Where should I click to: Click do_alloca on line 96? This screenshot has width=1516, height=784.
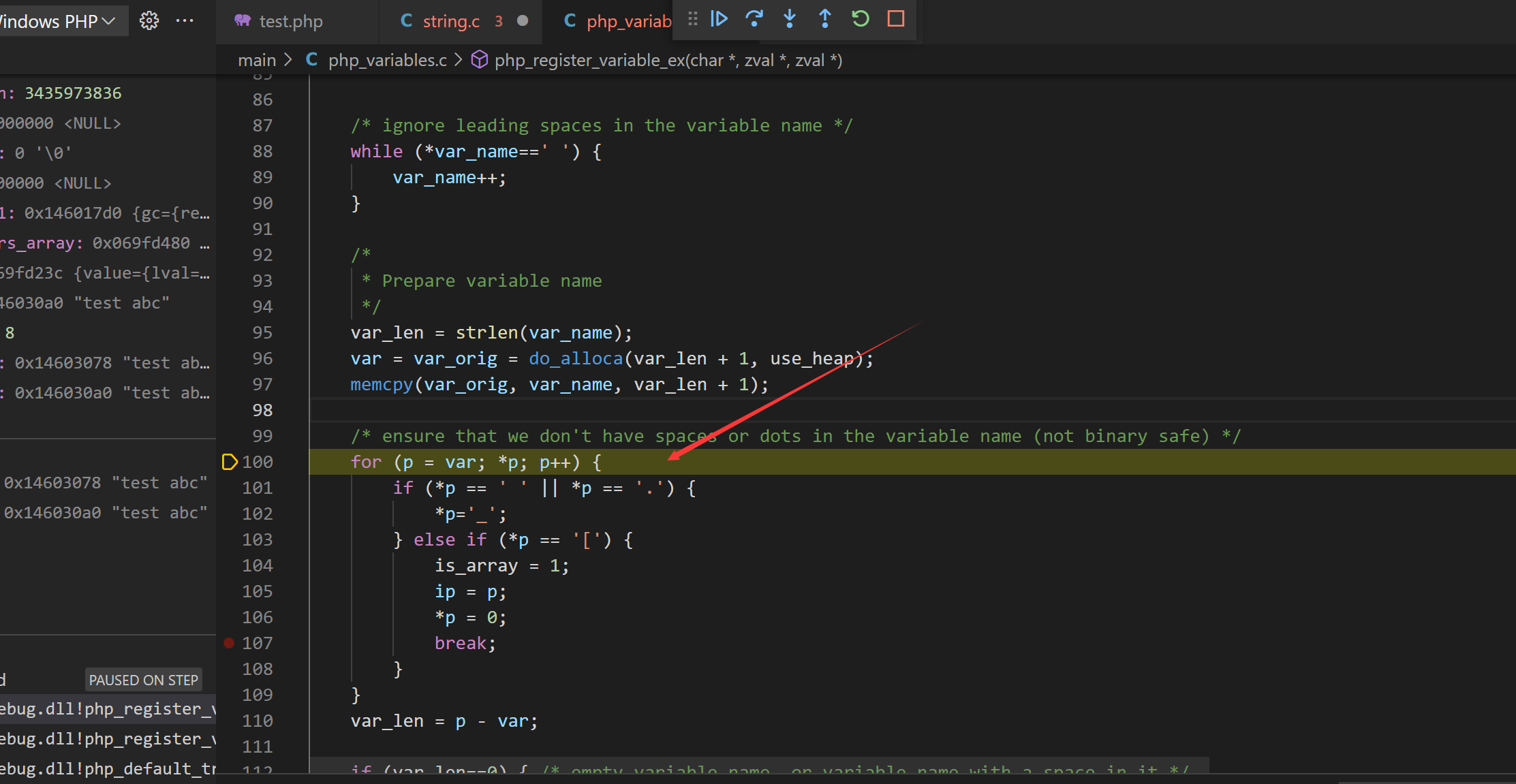pos(576,359)
